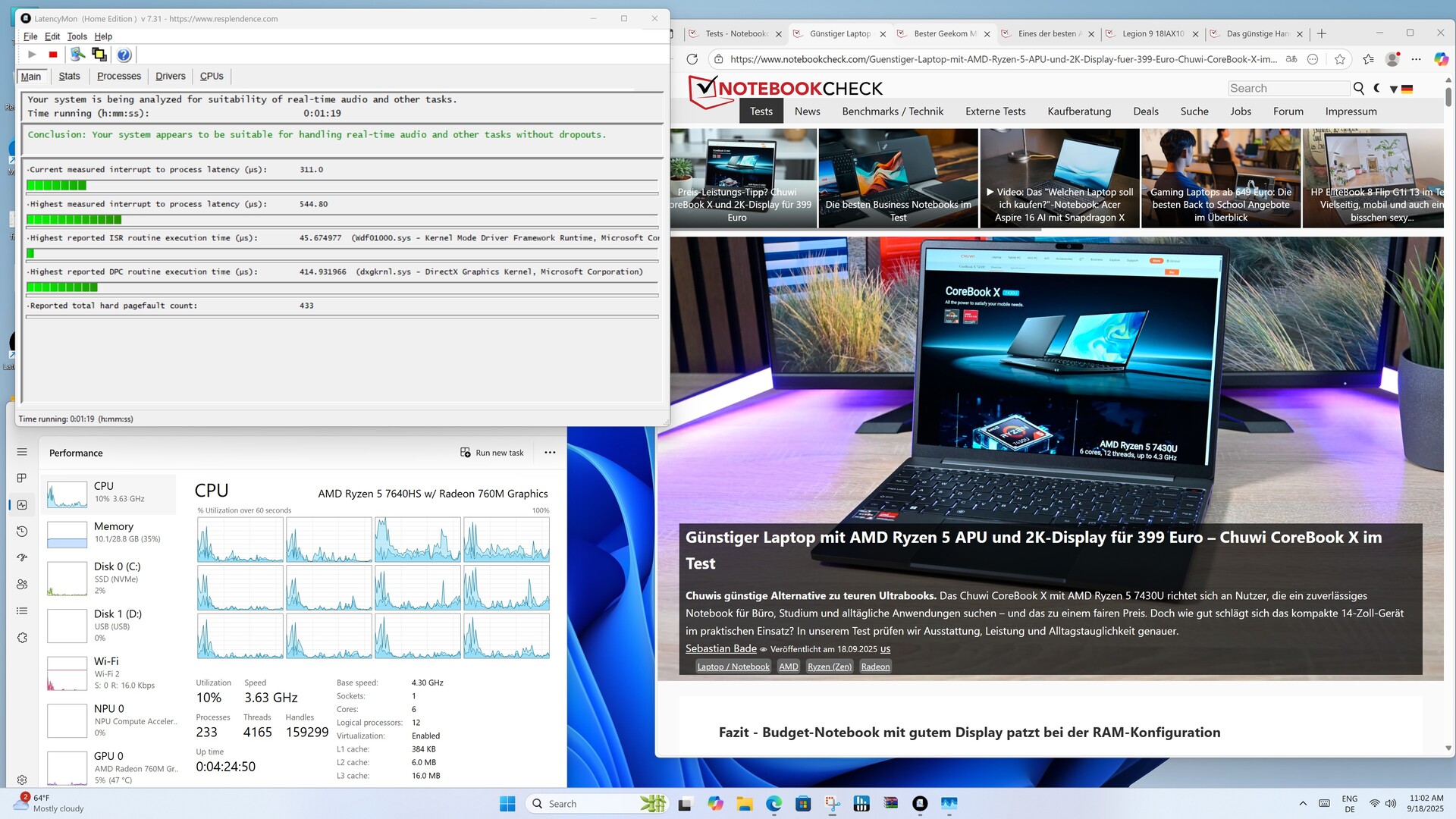Image resolution: width=1456 pixels, height=819 pixels.
Task: Click the Notebookcheck search magnifier icon
Action: (x=1358, y=89)
